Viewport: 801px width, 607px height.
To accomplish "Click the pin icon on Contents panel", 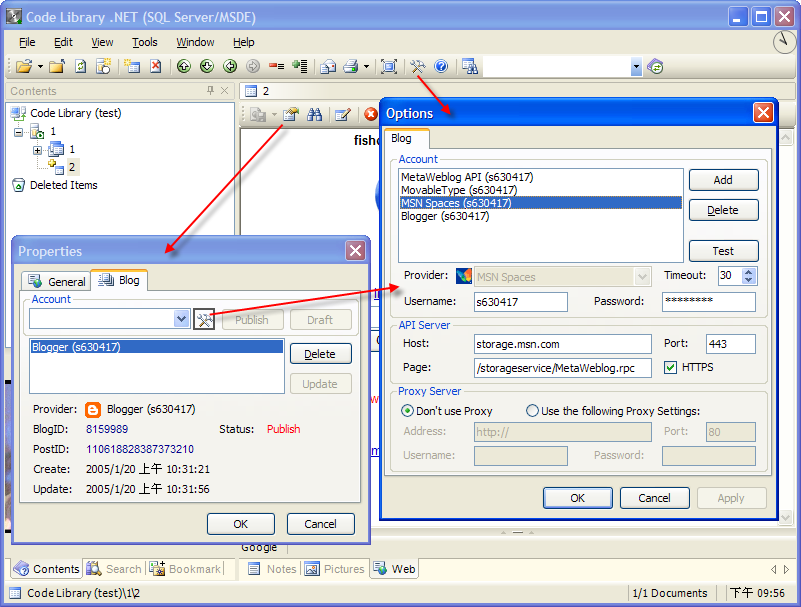I will tap(210, 90).
